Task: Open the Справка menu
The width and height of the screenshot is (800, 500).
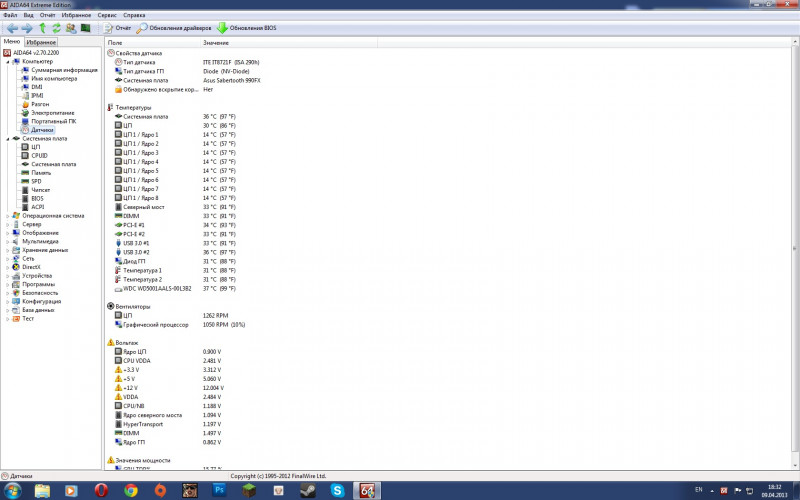Action: pyautogui.click(x=134, y=15)
